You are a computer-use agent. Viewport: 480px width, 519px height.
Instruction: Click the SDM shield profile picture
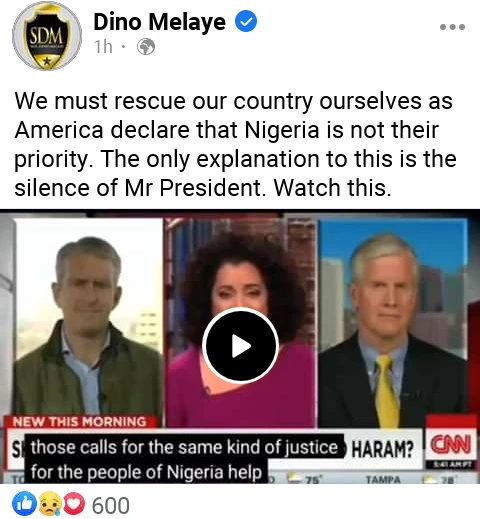click(x=47, y=35)
